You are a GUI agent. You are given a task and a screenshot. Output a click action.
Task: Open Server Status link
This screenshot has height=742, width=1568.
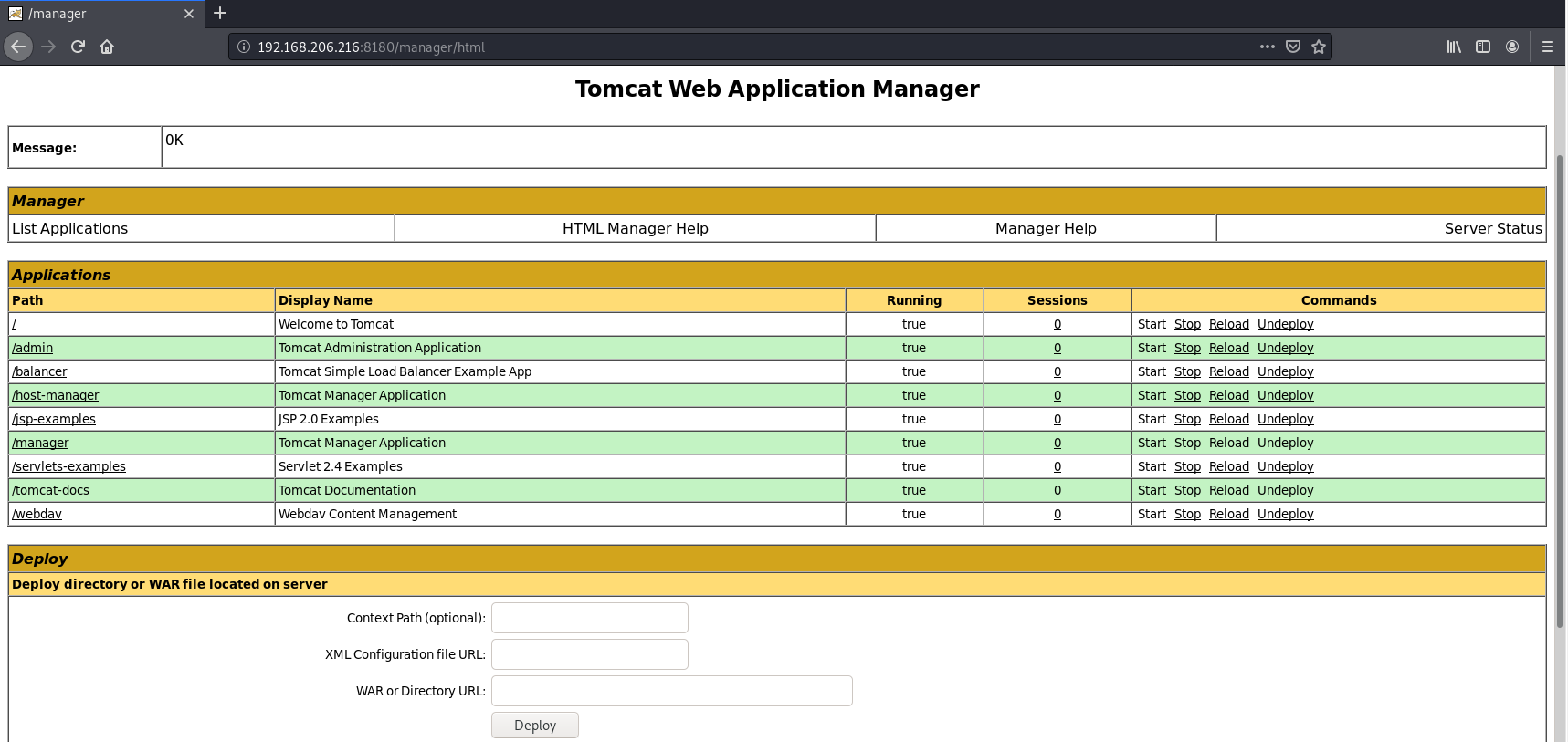[1493, 228]
